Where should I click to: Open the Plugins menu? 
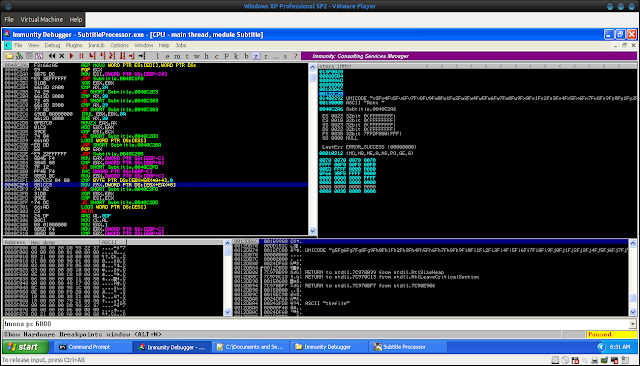(x=74, y=45)
